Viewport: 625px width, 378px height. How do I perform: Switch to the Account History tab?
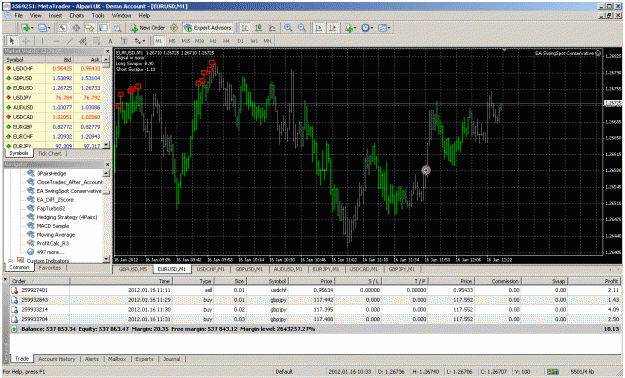coord(57,359)
